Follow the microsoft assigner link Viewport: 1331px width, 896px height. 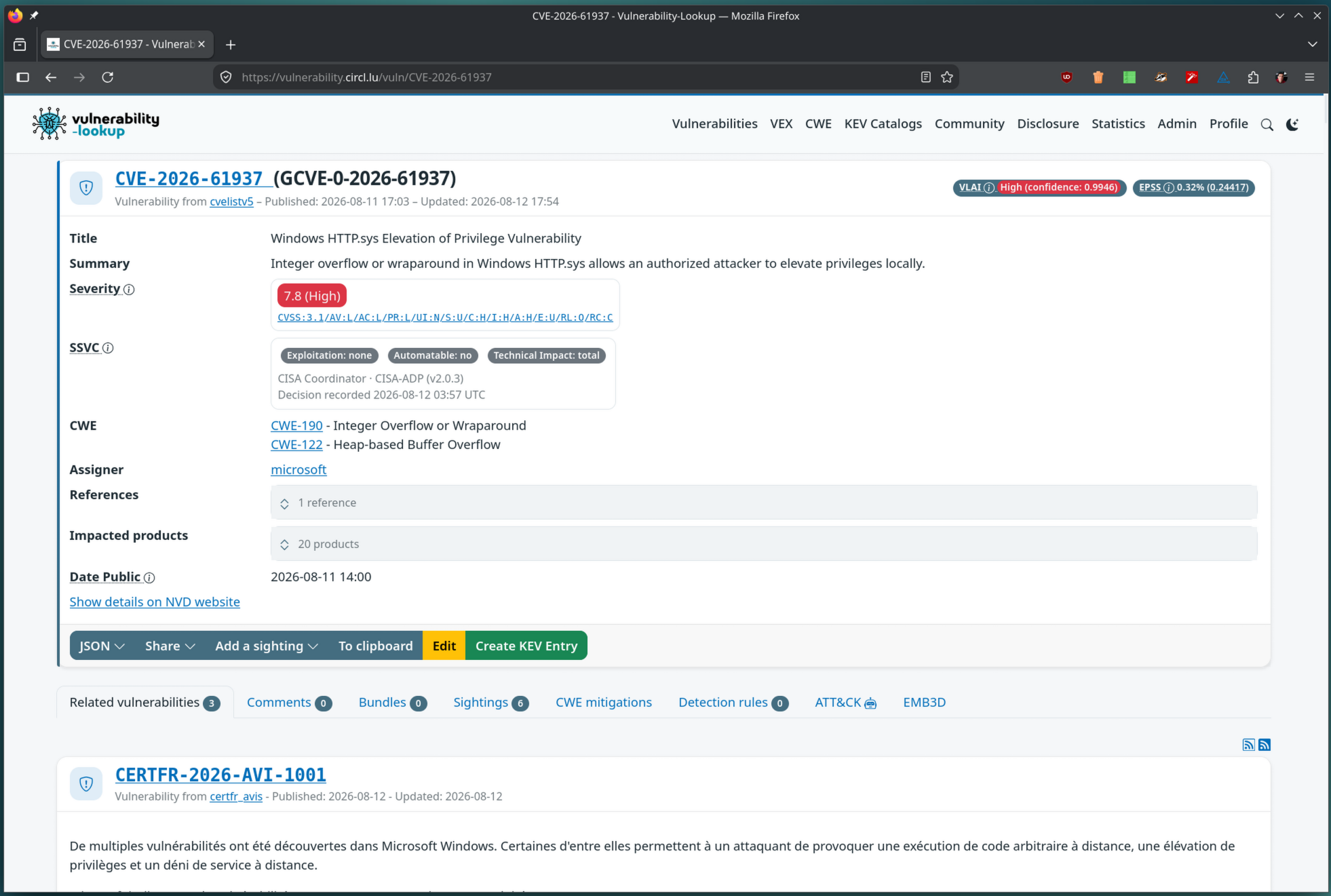298,470
